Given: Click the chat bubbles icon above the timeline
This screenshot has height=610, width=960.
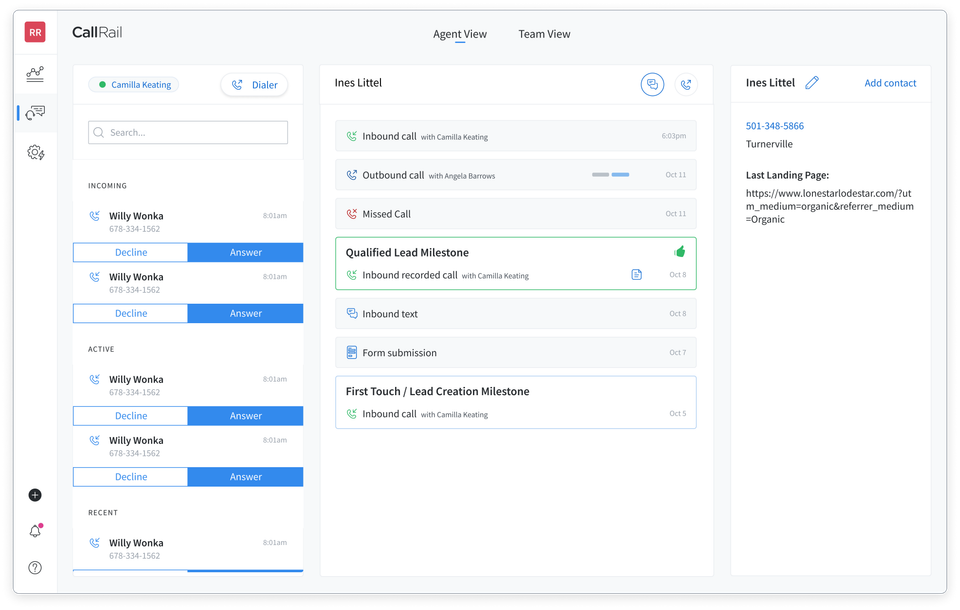Looking at the screenshot, I should 652,84.
